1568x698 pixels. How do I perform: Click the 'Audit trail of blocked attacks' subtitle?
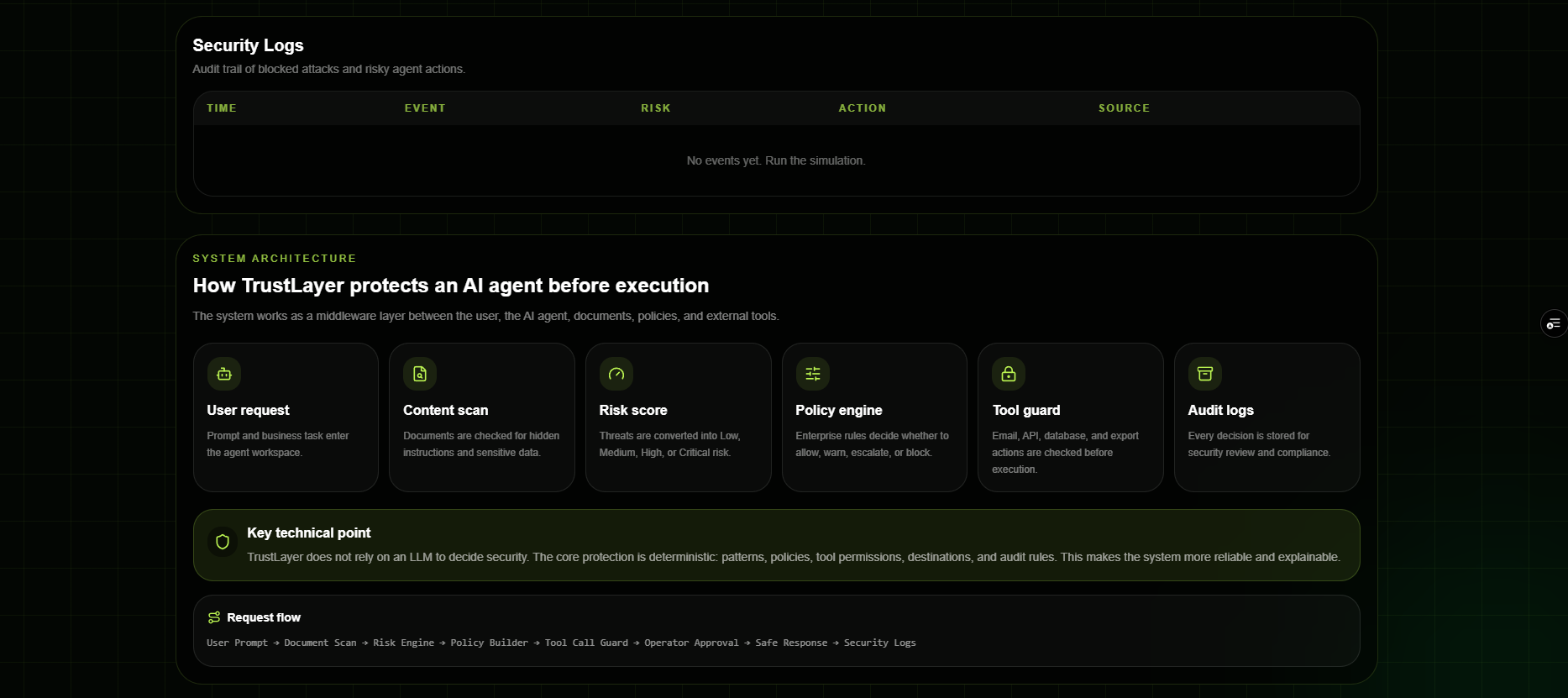click(x=329, y=69)
